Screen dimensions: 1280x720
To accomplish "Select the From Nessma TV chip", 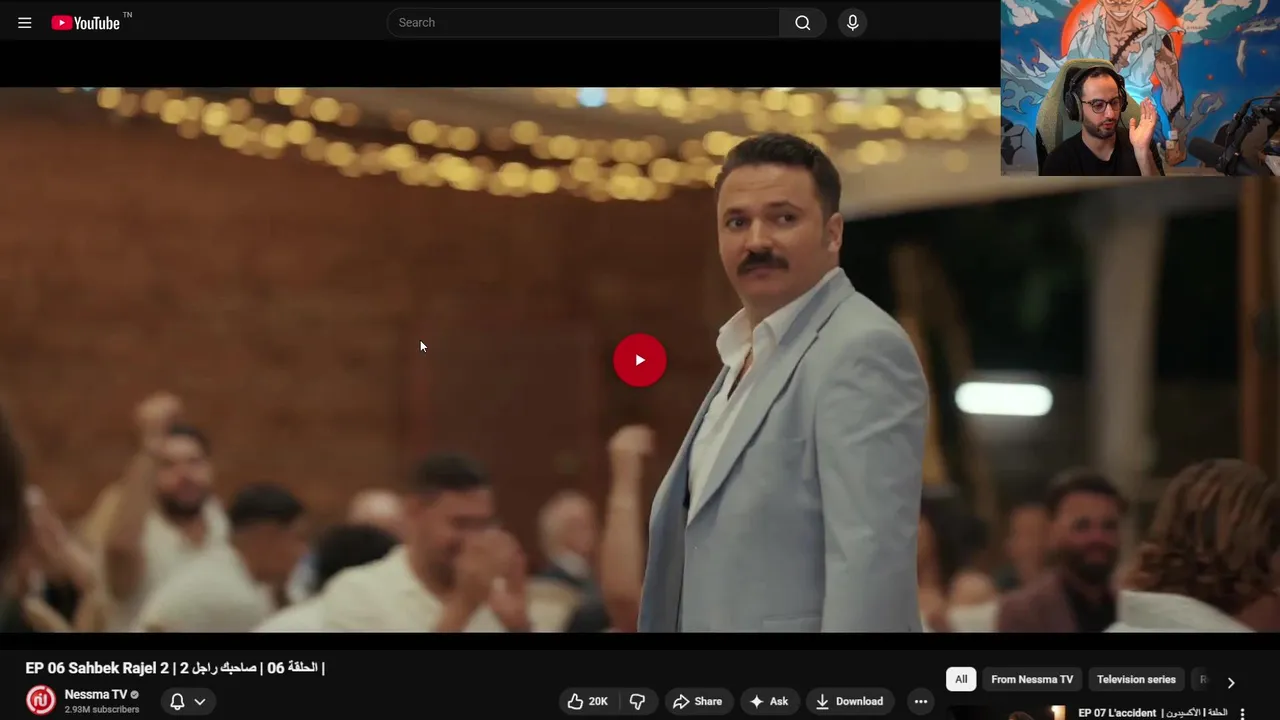I will click(x=1032, y=679).
